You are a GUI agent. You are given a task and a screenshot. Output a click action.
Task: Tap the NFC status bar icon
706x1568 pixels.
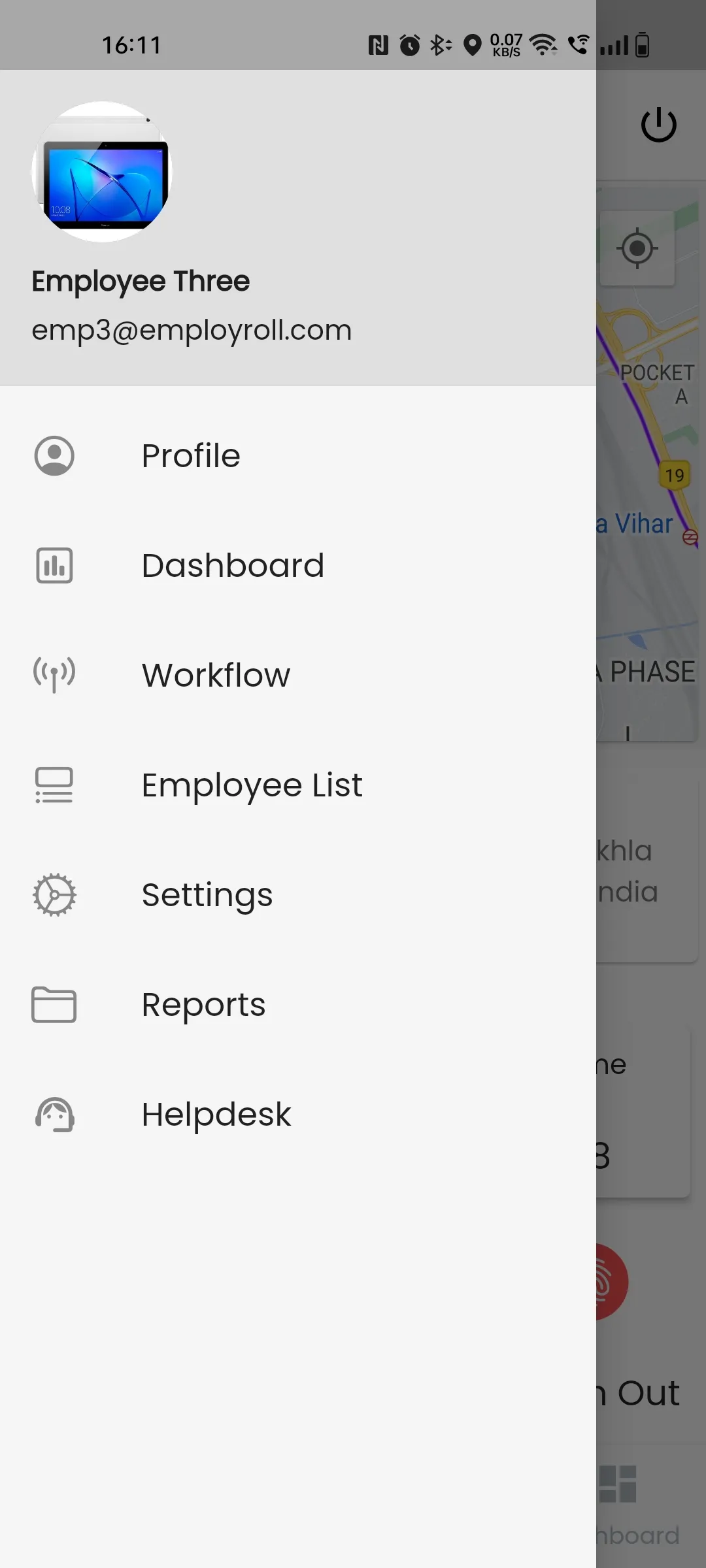pyautogui.click(x=378, y=45)
